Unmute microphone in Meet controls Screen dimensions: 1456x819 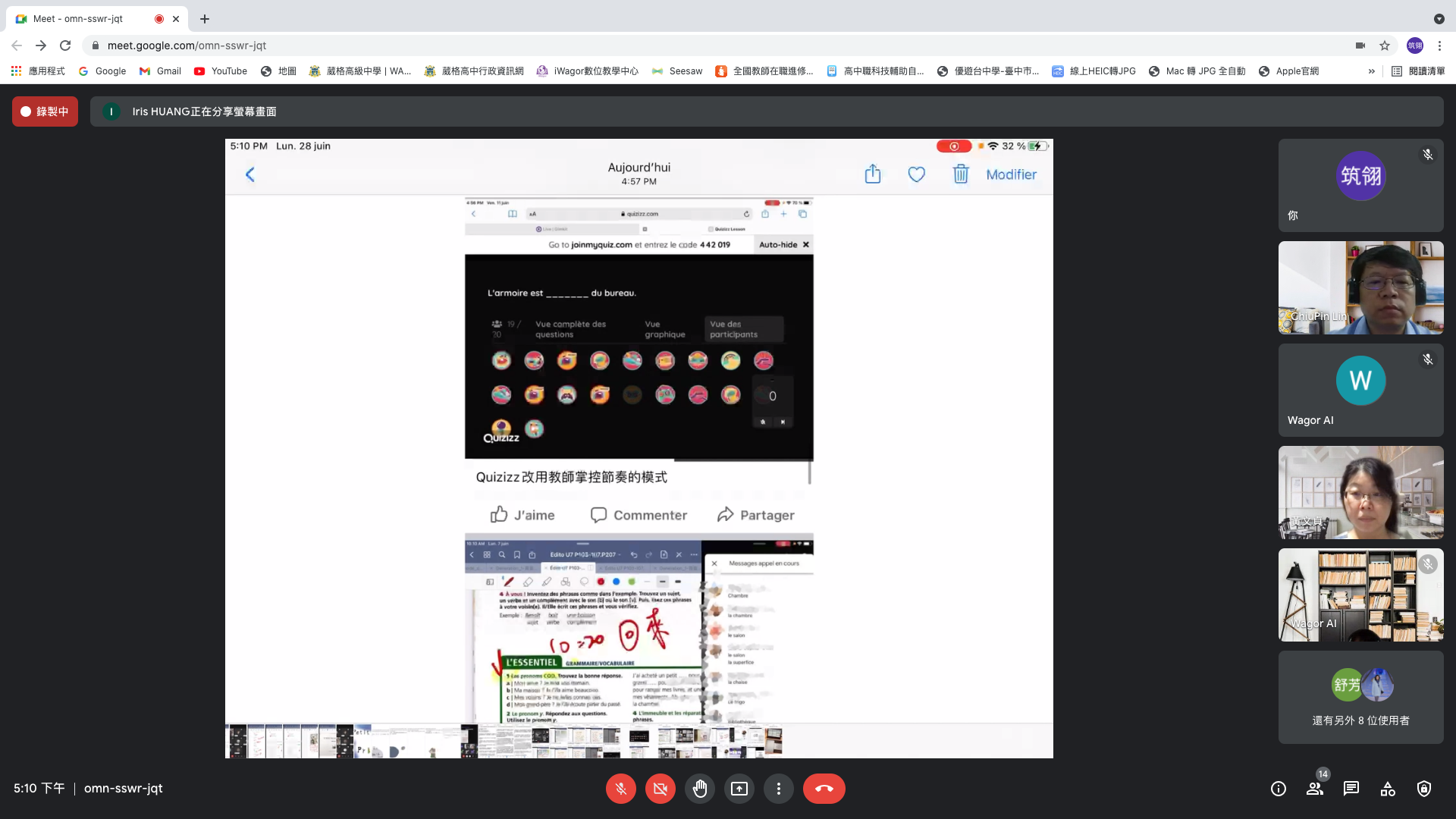(620, 789)
